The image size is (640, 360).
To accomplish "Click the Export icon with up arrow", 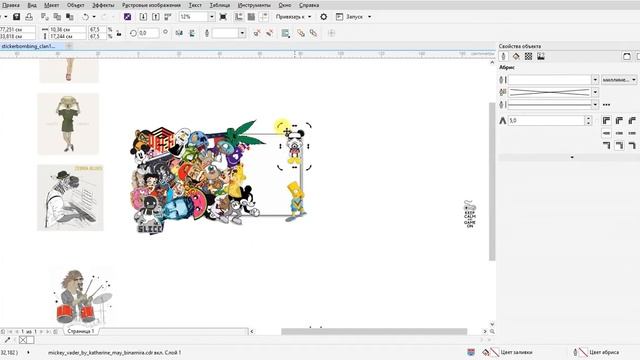I will pyautogui.click(x=156, y=17).
